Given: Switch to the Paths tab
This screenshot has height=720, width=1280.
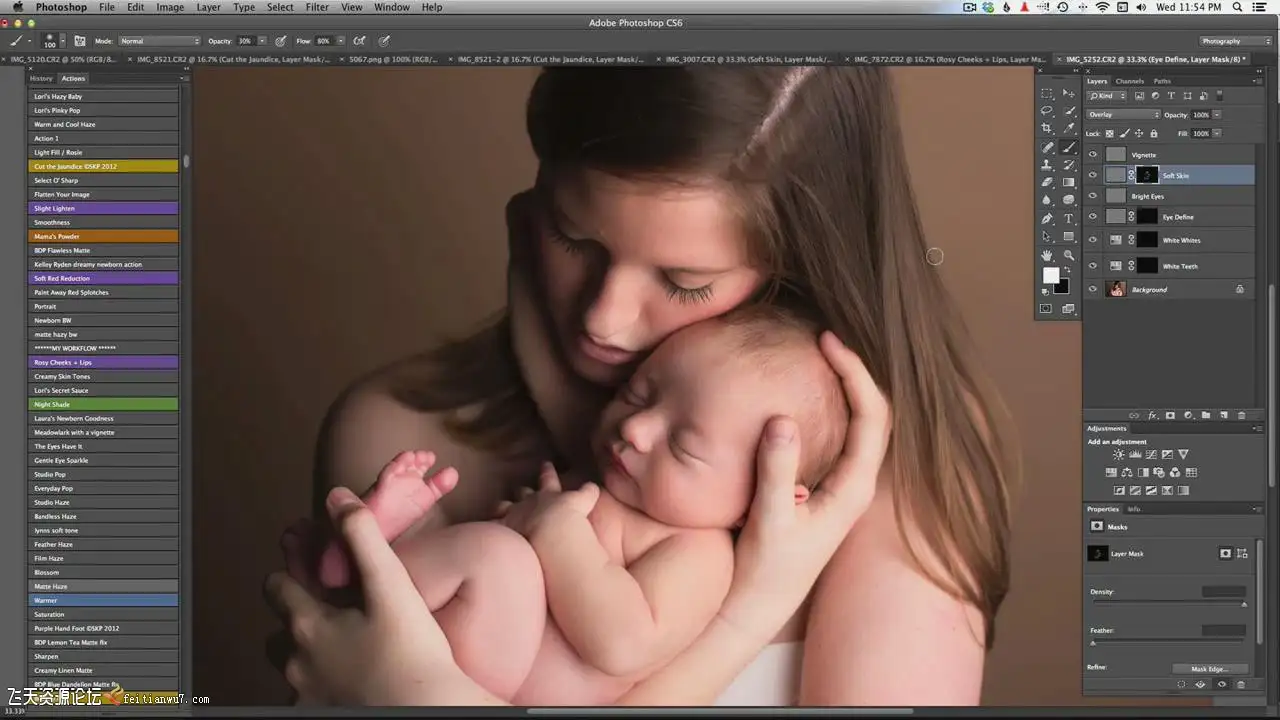Looking at the screenshot, I should (x=1161, y=81).
